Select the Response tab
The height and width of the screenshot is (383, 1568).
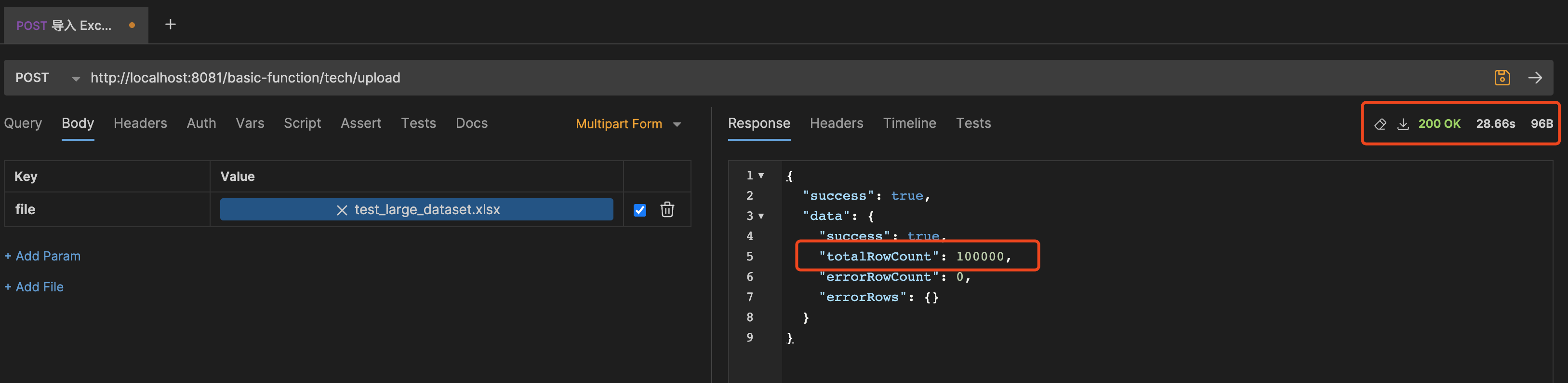click(x=759, y=123)
